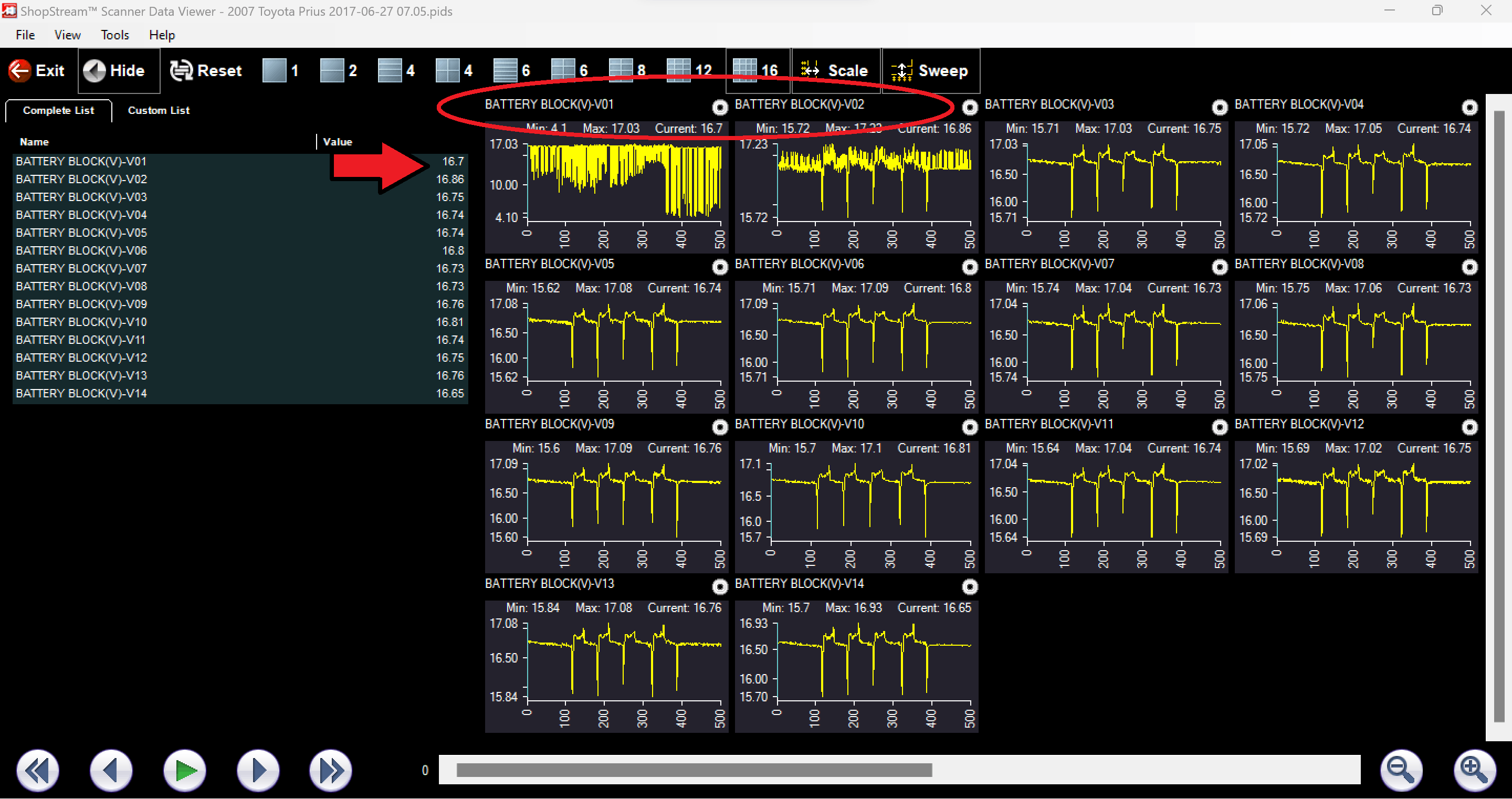Open the View menu

[x=67, y=35]
